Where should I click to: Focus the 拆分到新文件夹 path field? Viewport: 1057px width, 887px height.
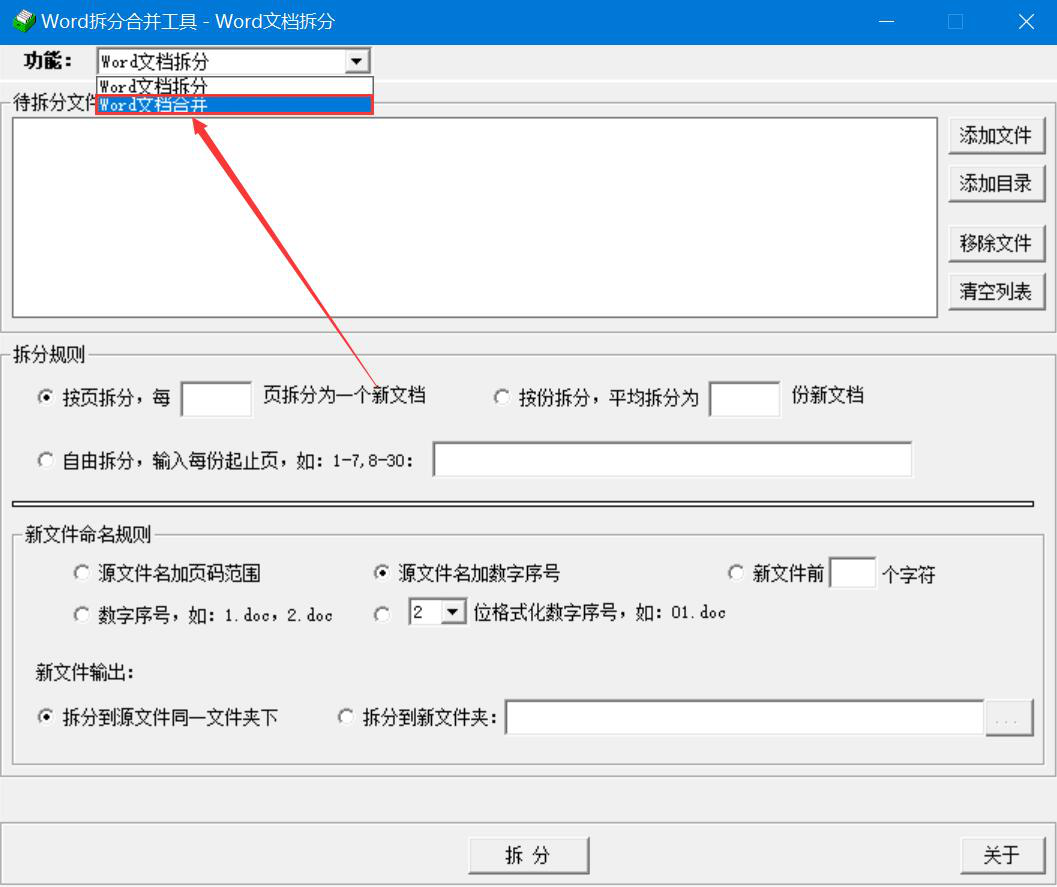tap(744, 717)
